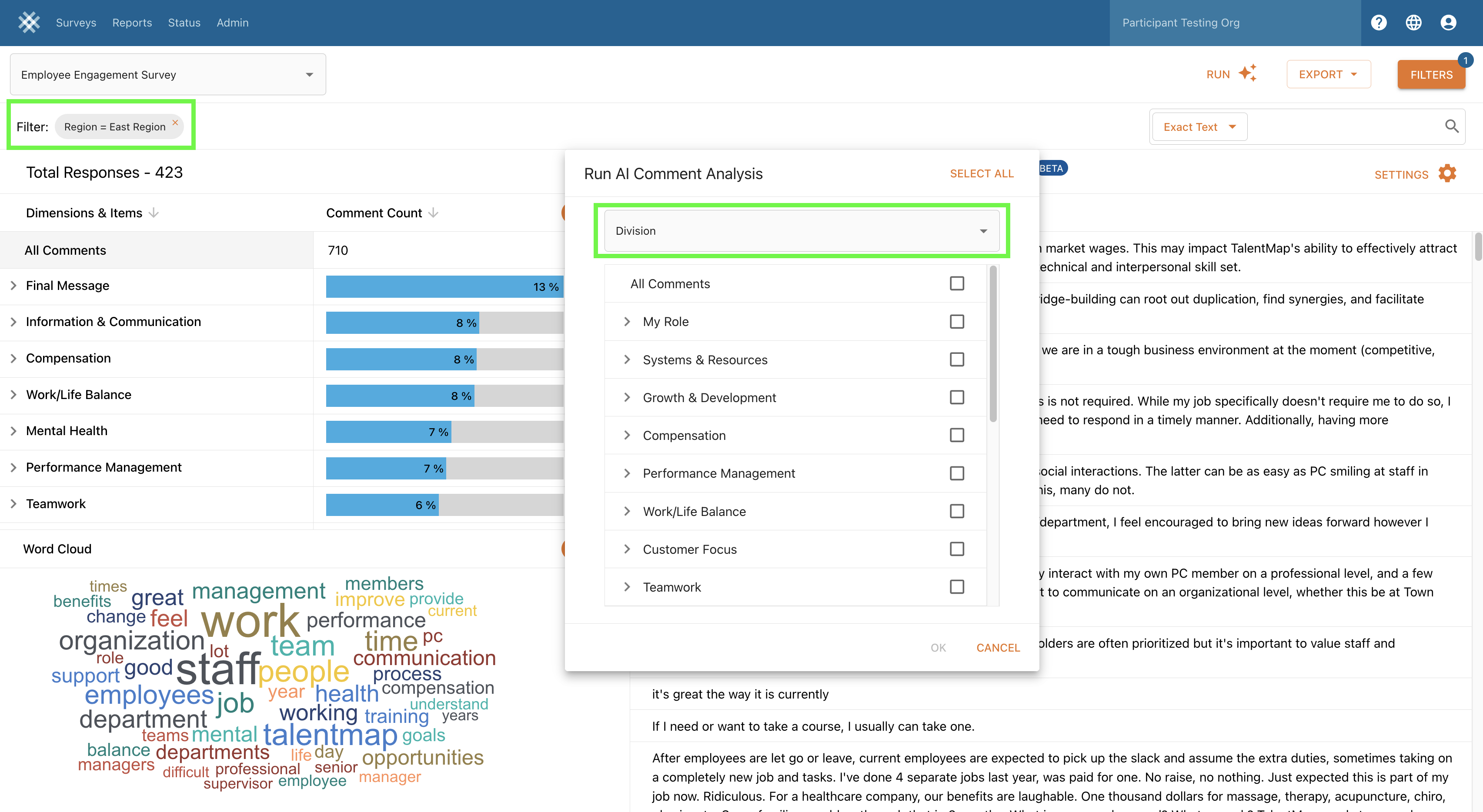The height and width of the screenshot is (812, 1483).
Task: Click the globe language icon
Action: pyautogui.click(x=1413, y=23)
